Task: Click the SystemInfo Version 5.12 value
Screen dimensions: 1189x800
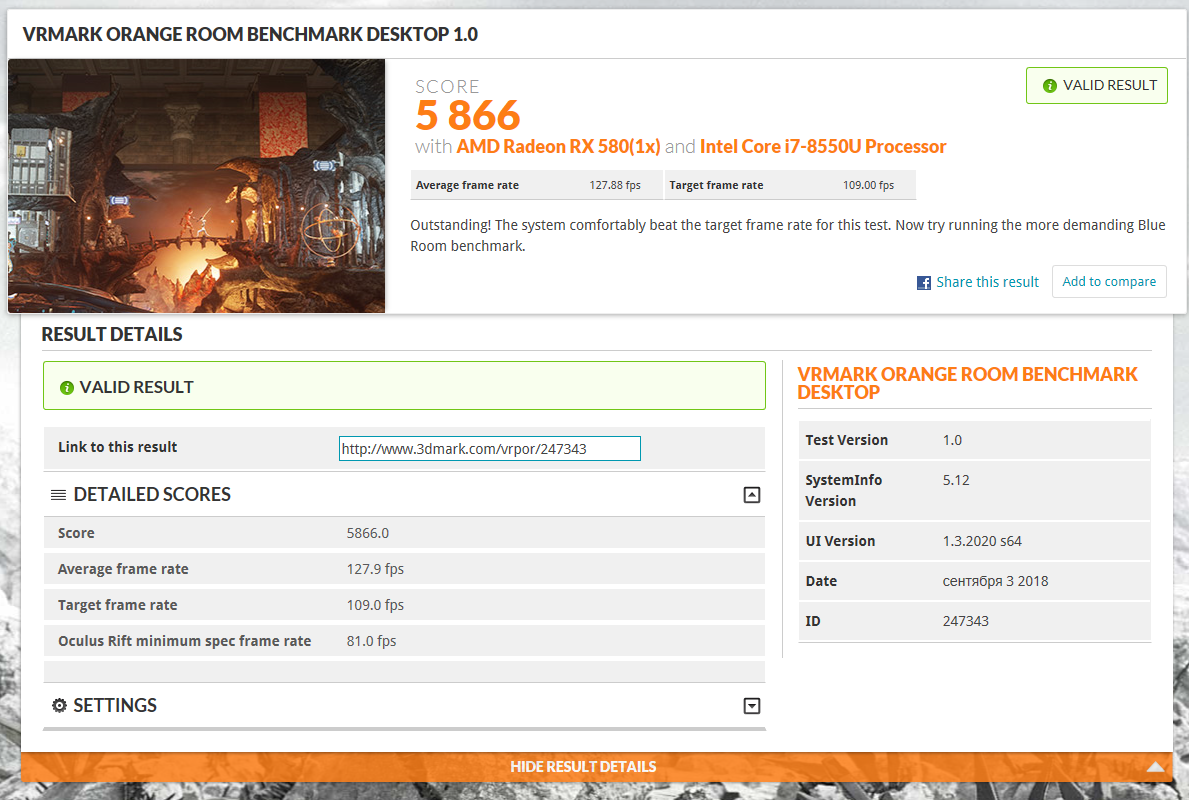Action: 956,480
